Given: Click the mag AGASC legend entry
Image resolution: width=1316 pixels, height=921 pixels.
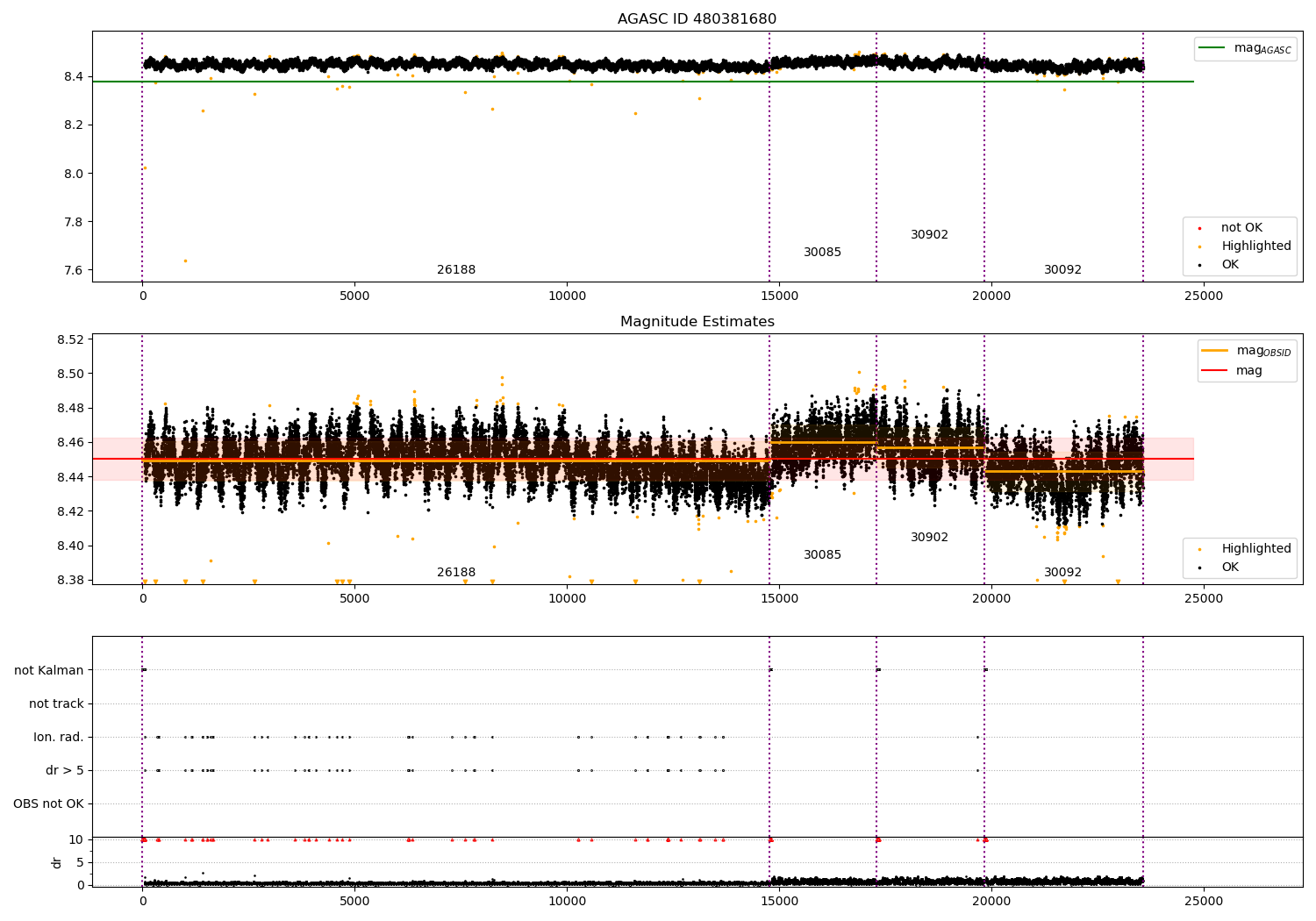Looking at the screenshot, I should pos(1245,48).
